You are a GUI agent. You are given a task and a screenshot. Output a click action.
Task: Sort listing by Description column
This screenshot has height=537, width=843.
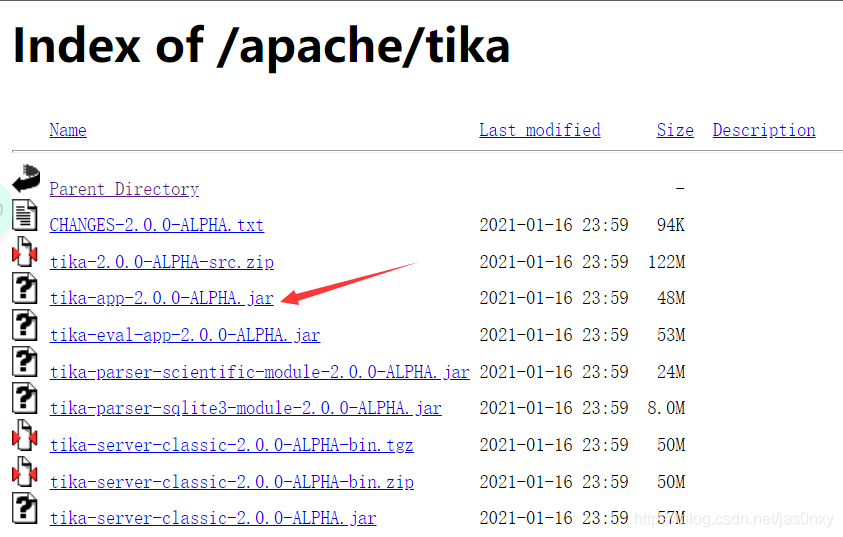[764, 130]
